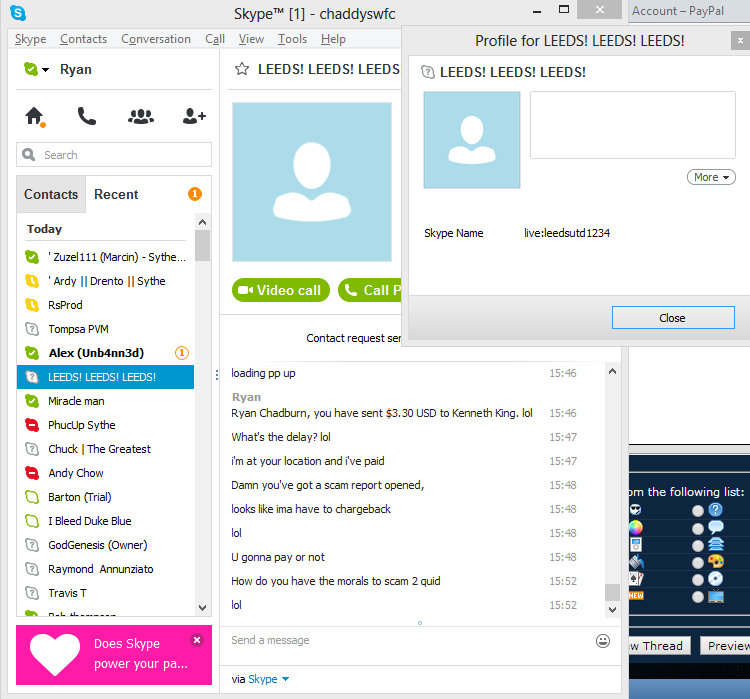
Task: Select radio for stacked layers post icon
Action: point(698,545)
